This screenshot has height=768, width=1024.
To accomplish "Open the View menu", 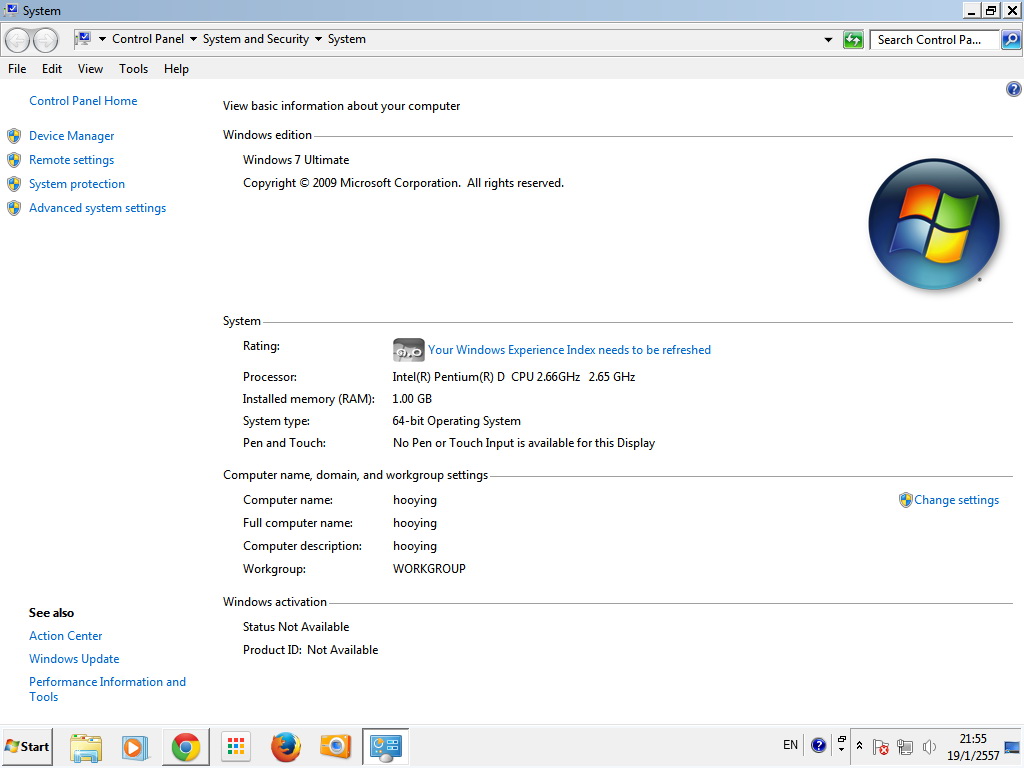I will pyautogui.click(x=90, y=69).
